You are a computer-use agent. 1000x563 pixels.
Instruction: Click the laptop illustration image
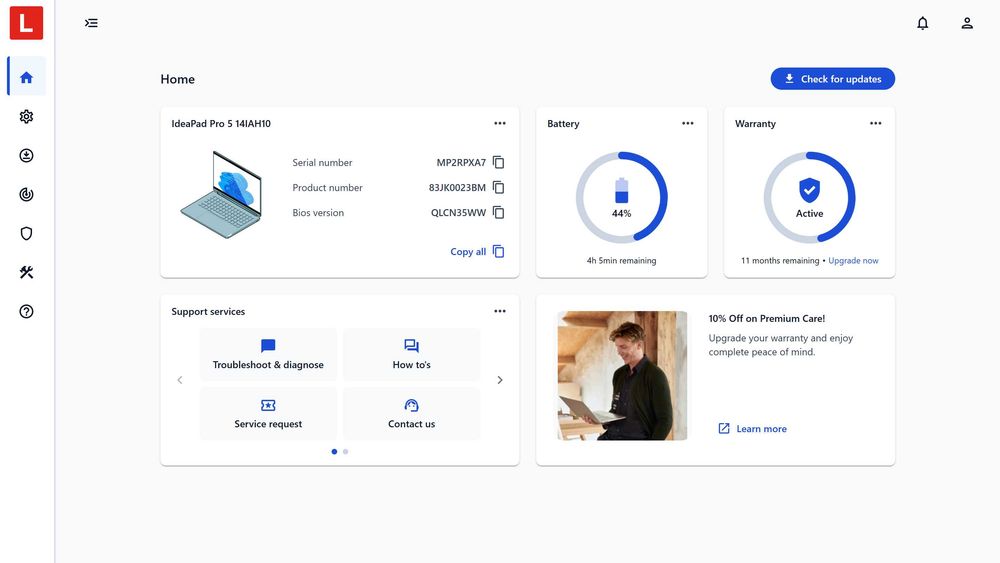pos(221,194)
